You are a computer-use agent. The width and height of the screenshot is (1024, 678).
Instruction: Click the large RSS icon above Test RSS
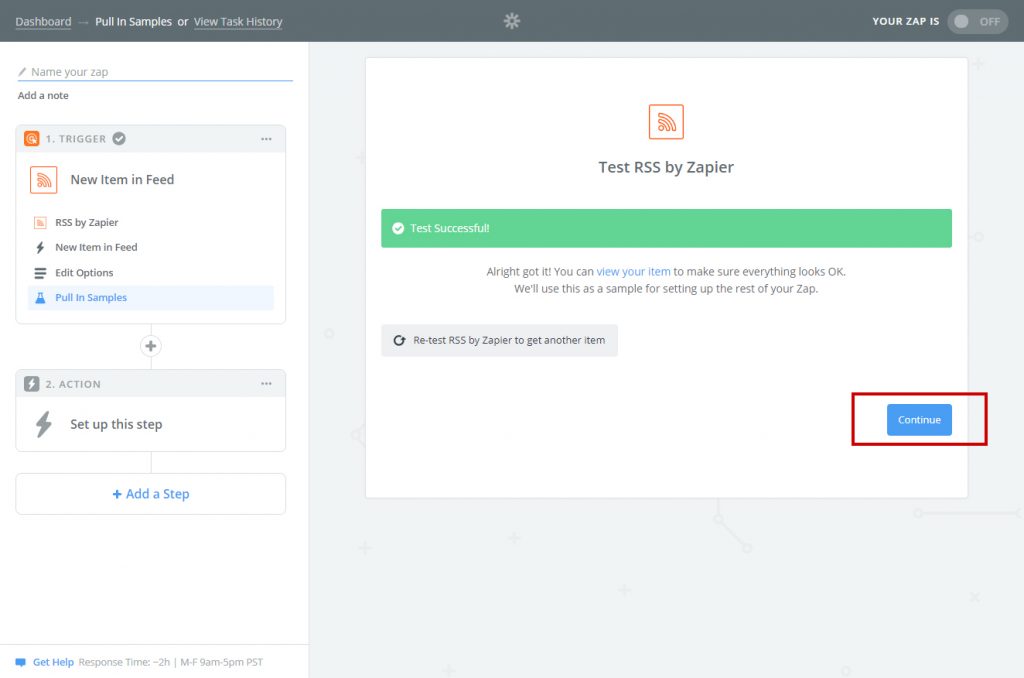click(x=666, y=122)
